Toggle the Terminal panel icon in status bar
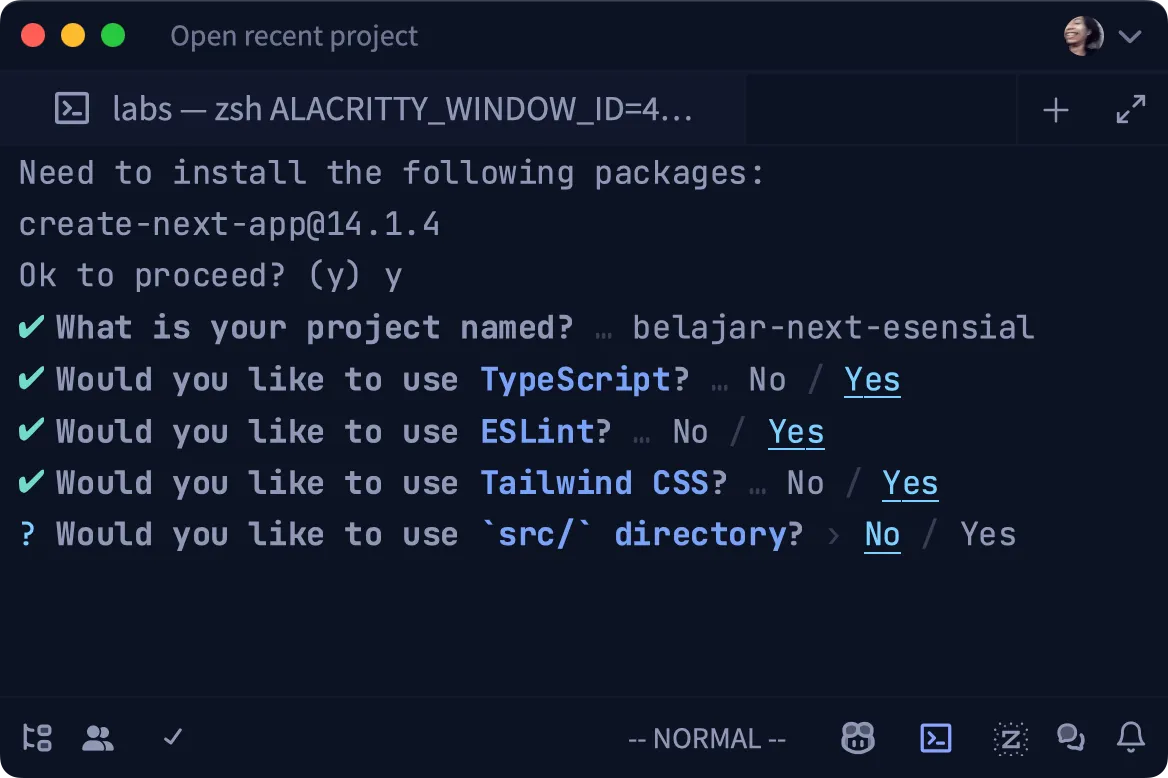Image resolution: width=1168 pixels, height=778 pixels. [935, 739]
